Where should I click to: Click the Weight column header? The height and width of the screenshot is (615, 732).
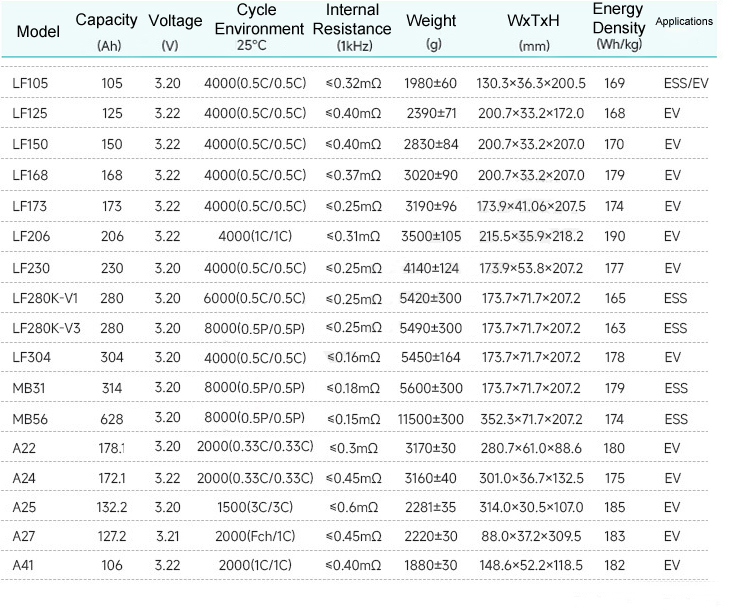pos(431,21)
